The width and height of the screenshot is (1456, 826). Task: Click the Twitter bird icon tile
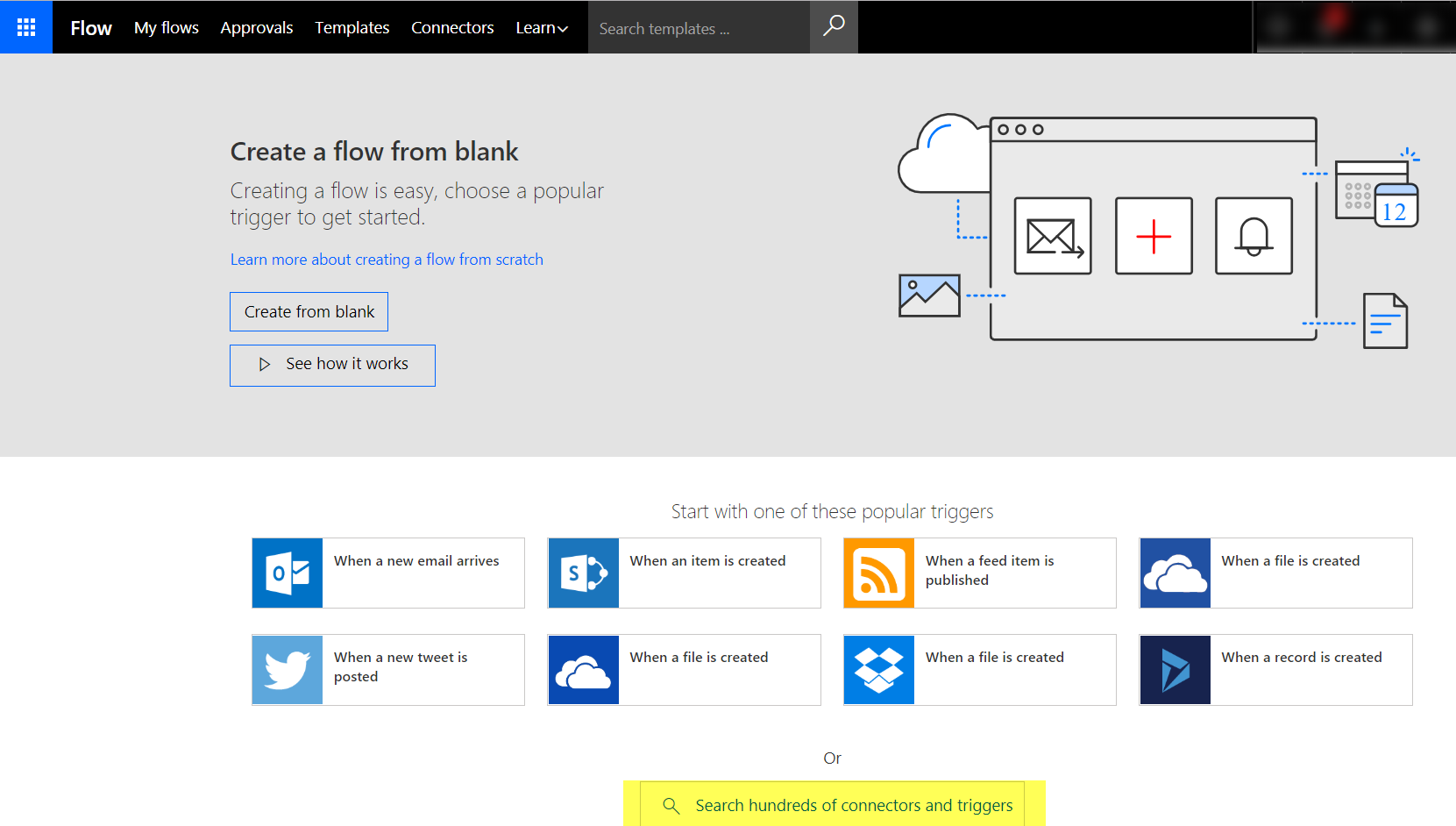(x=288, y=670)
